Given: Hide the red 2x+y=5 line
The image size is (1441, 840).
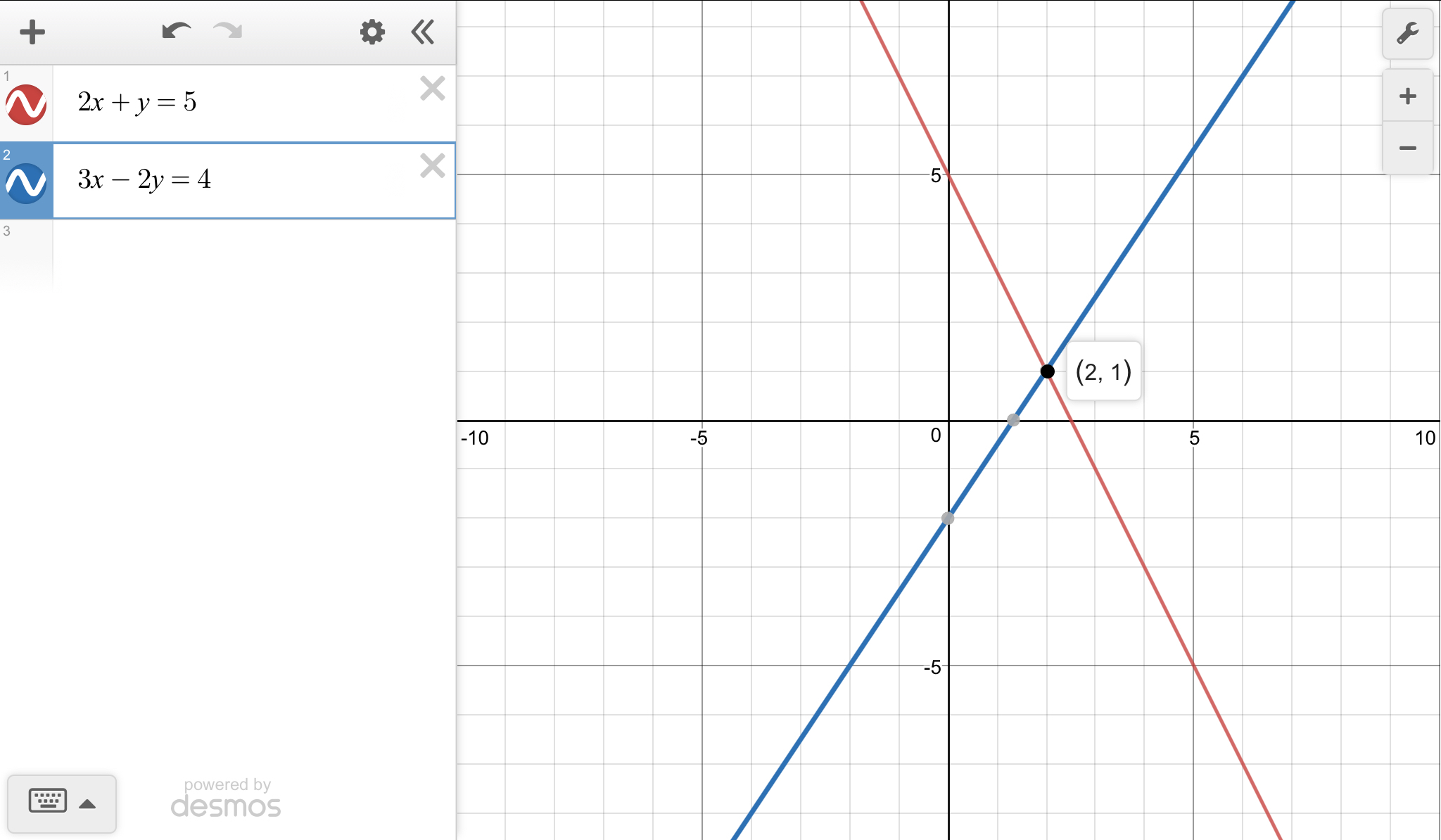Looking at the screenshot, I should pyautogui.click(x=26, y=105).
